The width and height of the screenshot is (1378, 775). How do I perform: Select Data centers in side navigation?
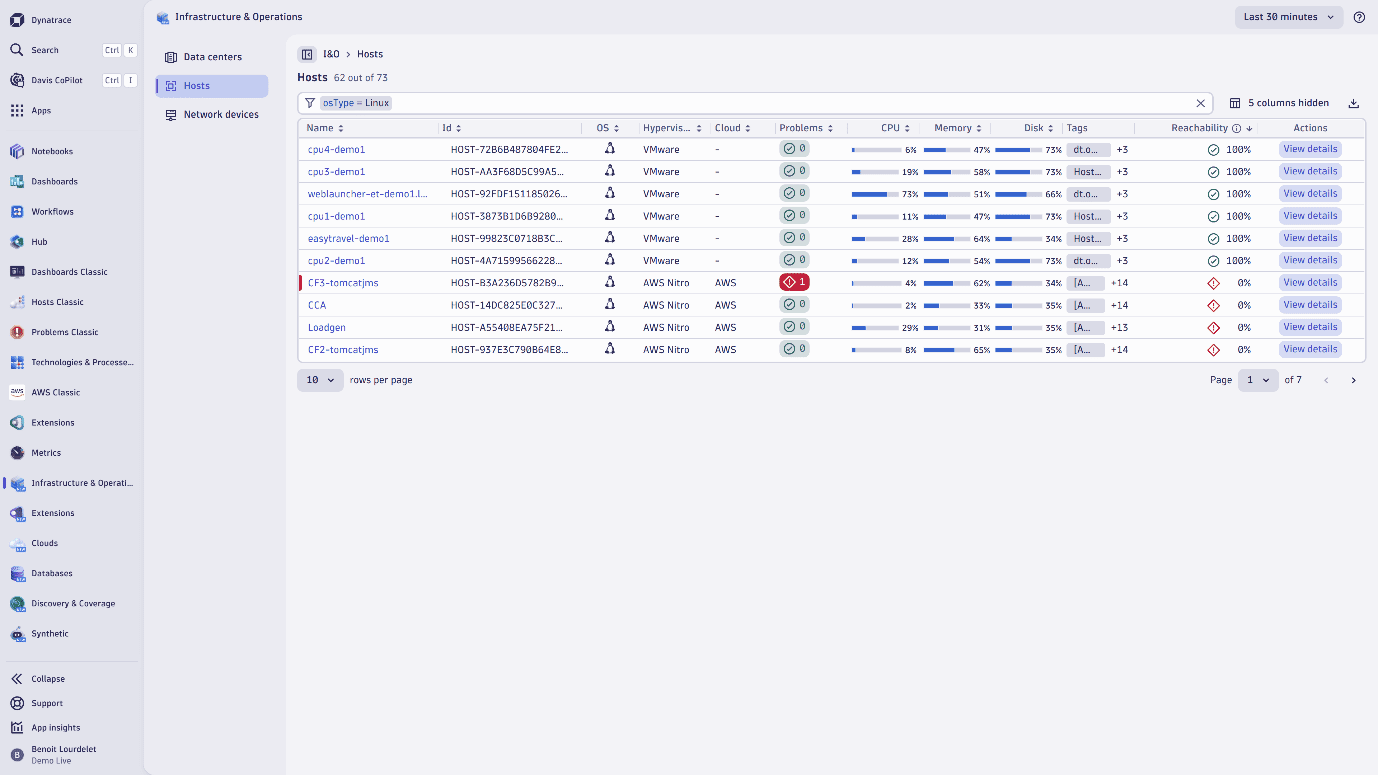pyautogui.click(x=212, y=57)
